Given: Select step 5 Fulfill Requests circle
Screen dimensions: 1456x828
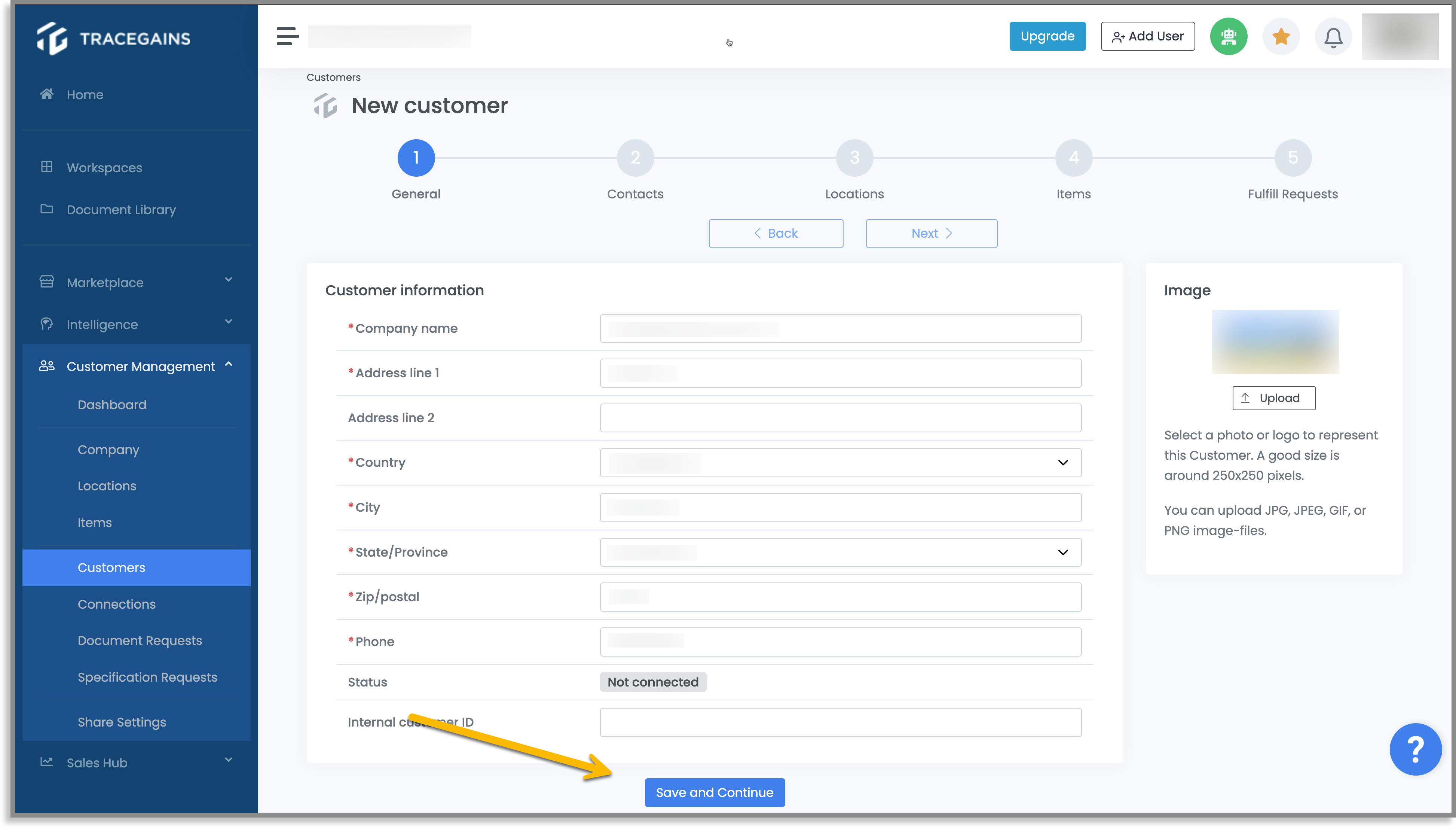Looking at the screenshot, I should [1293, 158].
